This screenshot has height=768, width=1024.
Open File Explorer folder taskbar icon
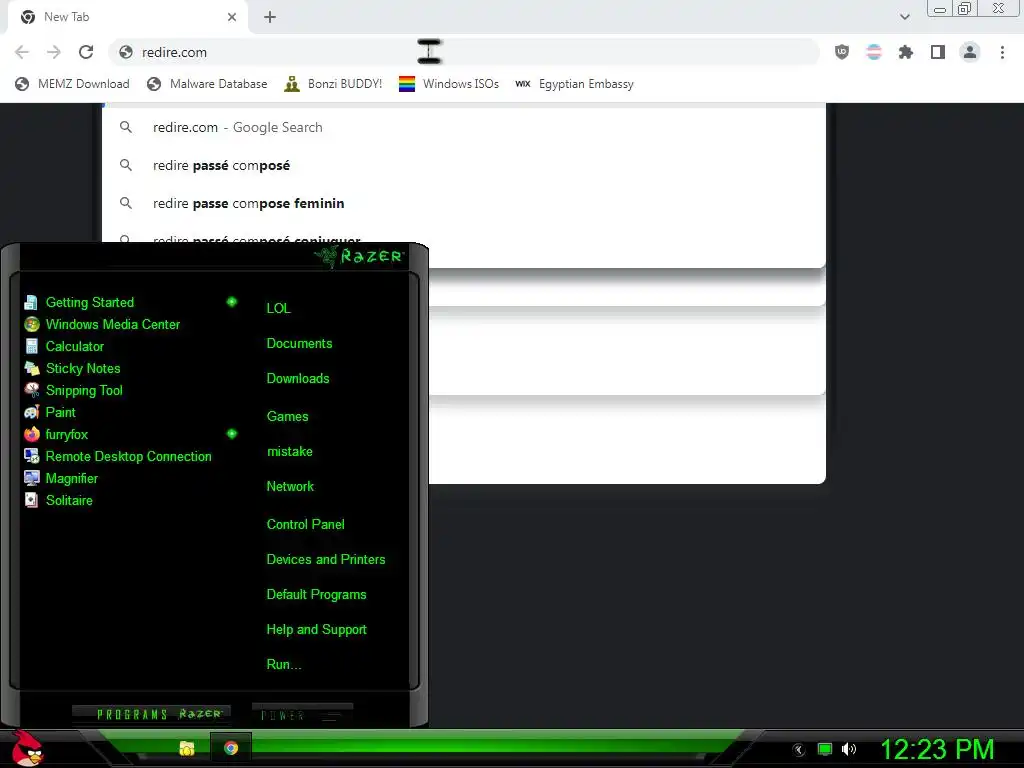pyautogui.click(x=187, y=748)
